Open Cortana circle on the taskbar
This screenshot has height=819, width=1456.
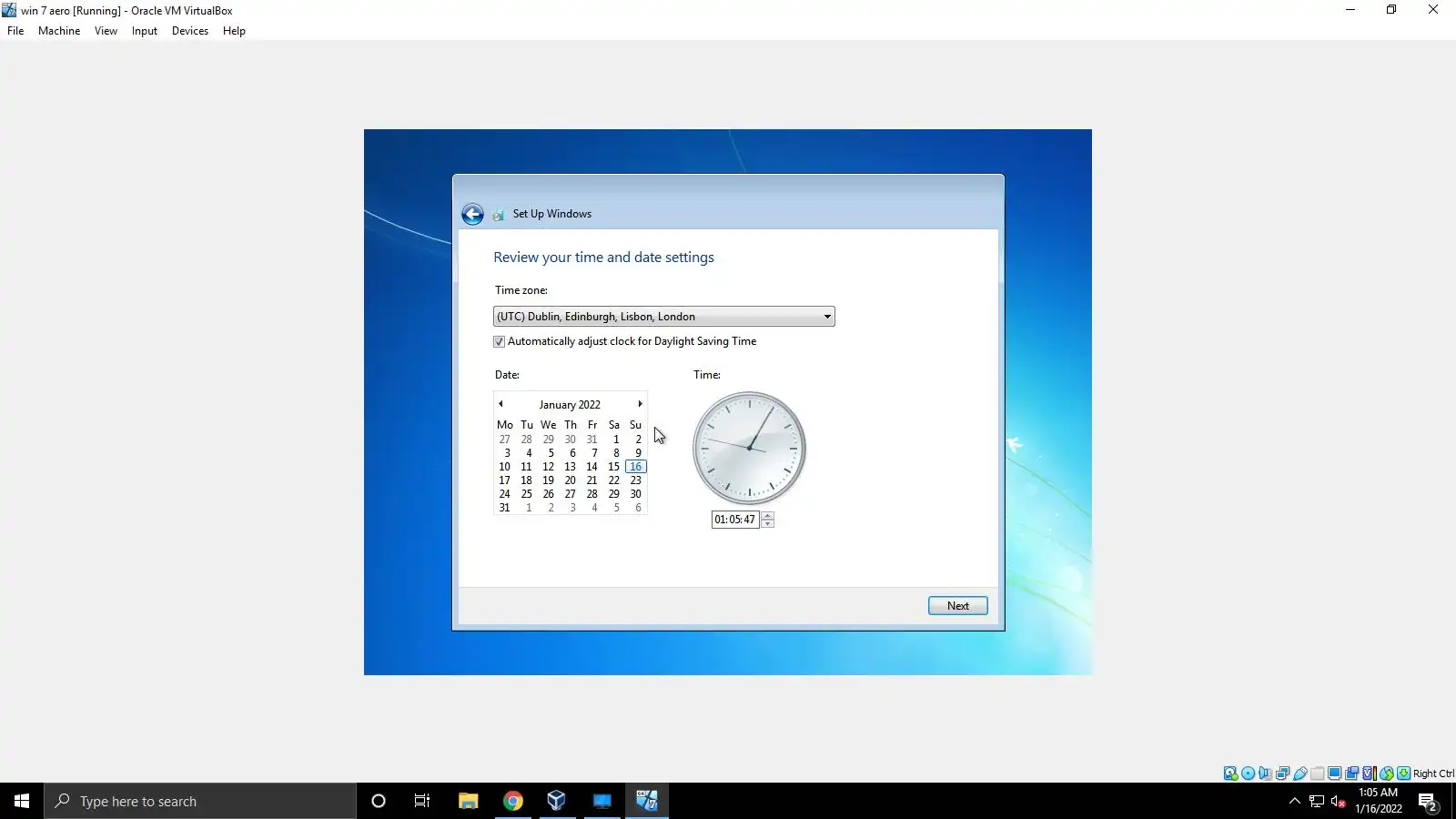(x=379, y=801)
